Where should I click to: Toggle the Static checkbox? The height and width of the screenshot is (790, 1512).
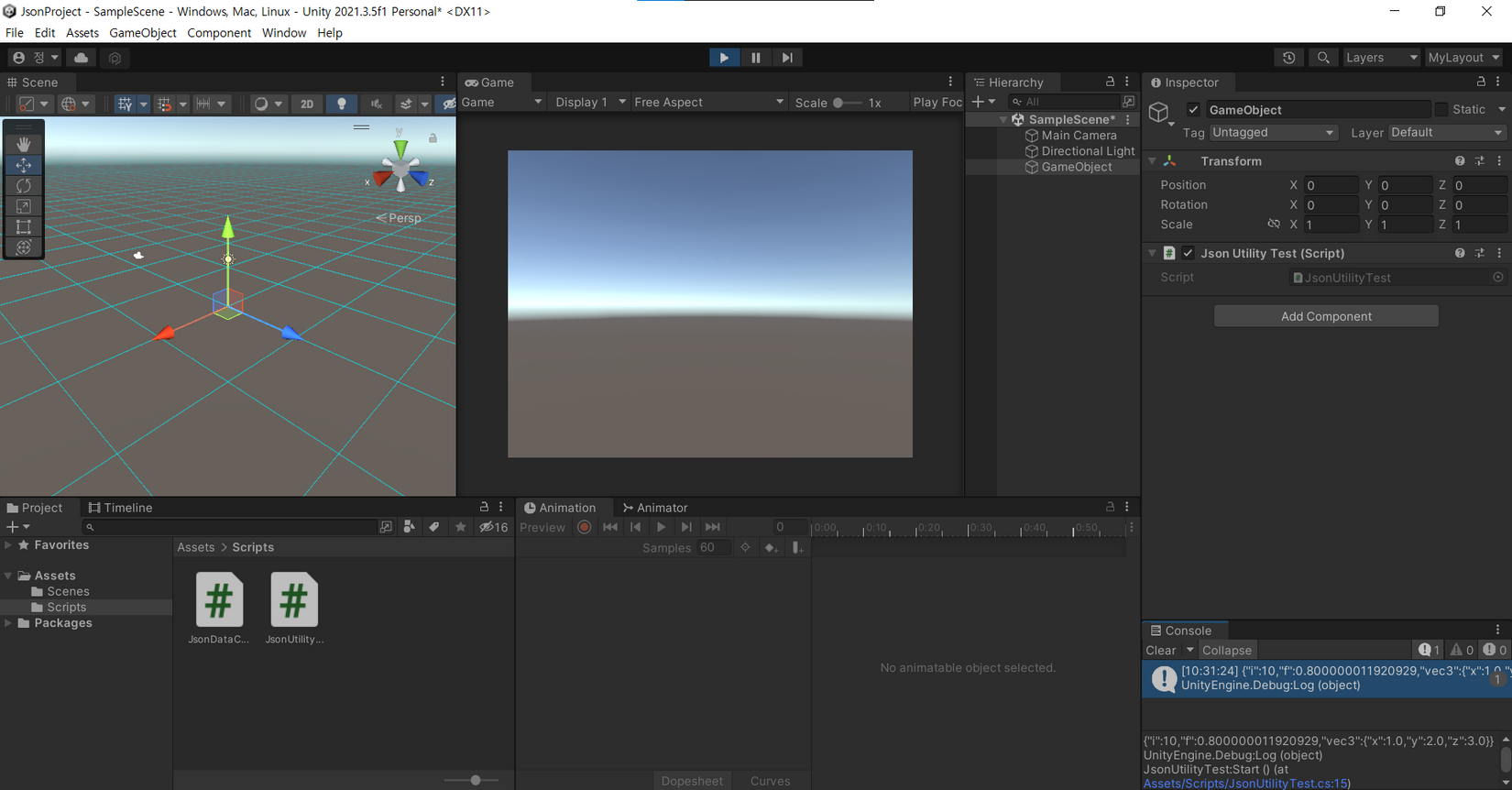tap(1441, 109)
